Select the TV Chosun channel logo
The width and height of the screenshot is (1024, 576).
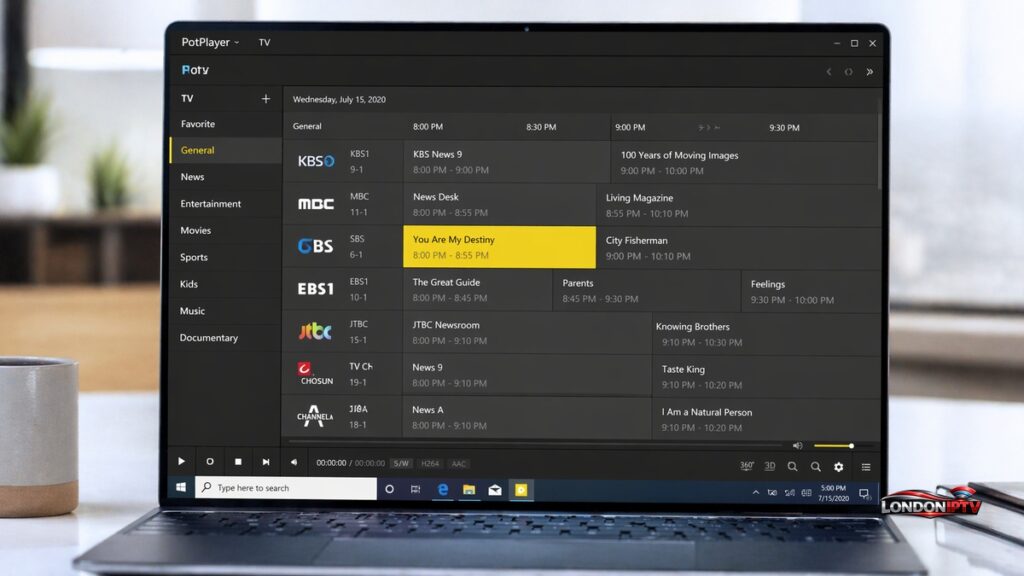pos(315,374)
